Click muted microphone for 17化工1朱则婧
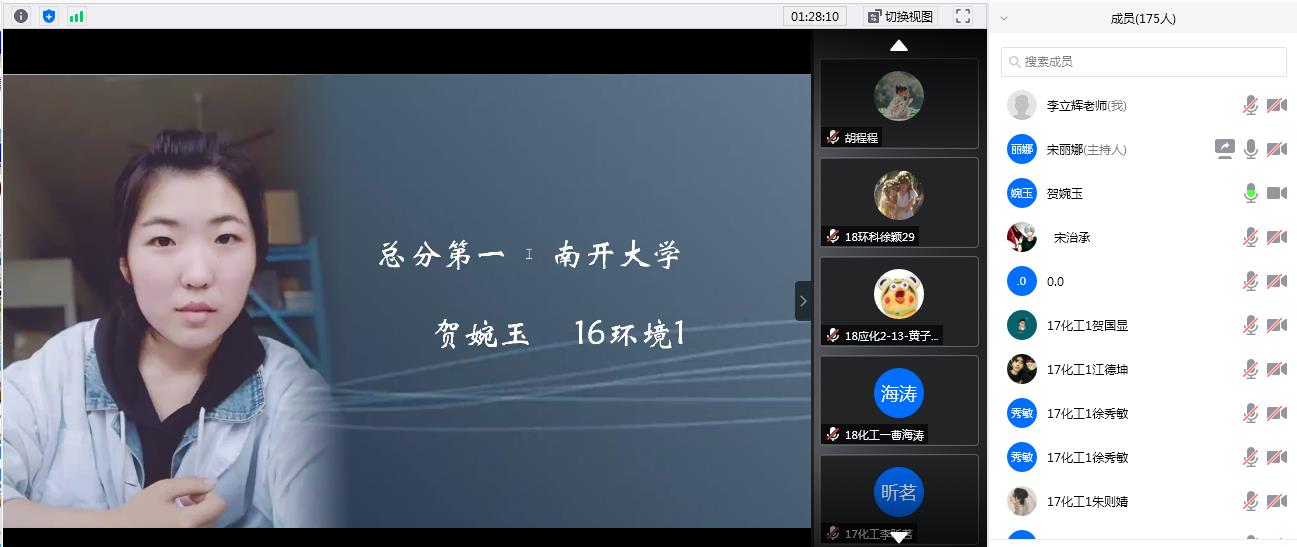Image resolution: width=1297 pixels, height=547 pixels. (x=1250, y=501)
